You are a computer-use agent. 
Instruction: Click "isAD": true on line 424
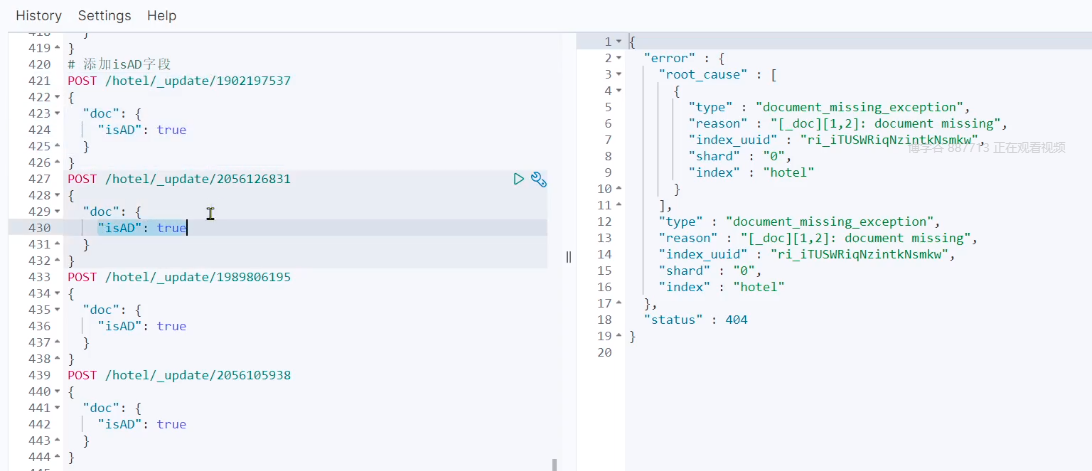(x=142, y=130)
